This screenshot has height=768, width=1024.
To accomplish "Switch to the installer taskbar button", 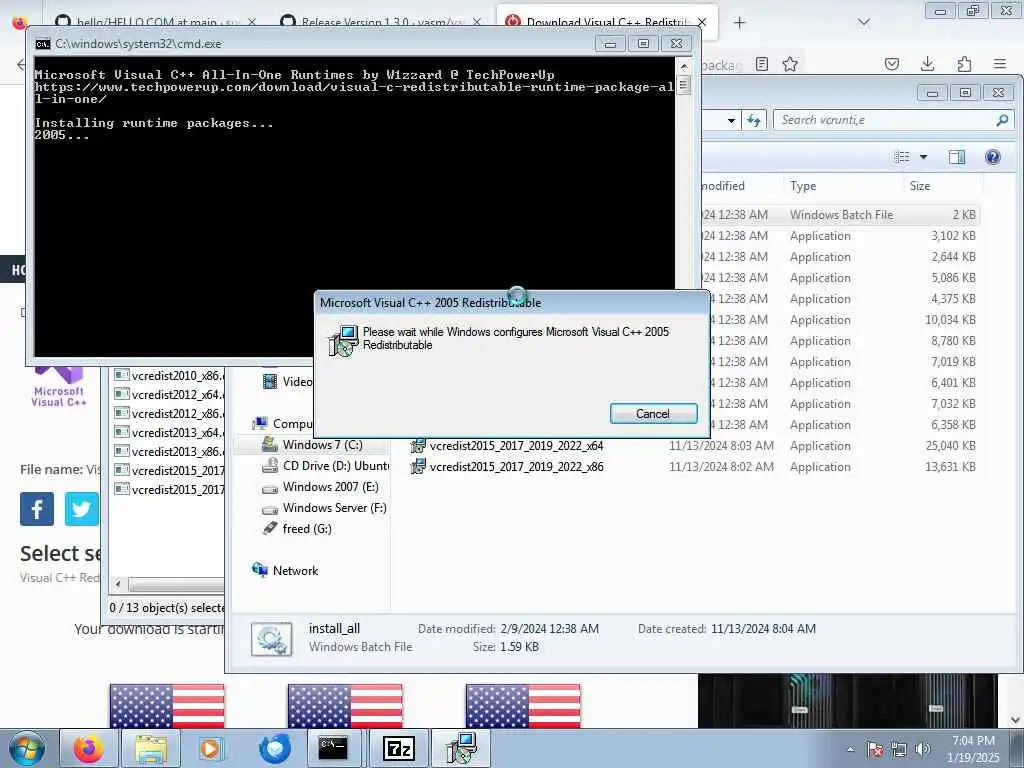I will point(460,748).
